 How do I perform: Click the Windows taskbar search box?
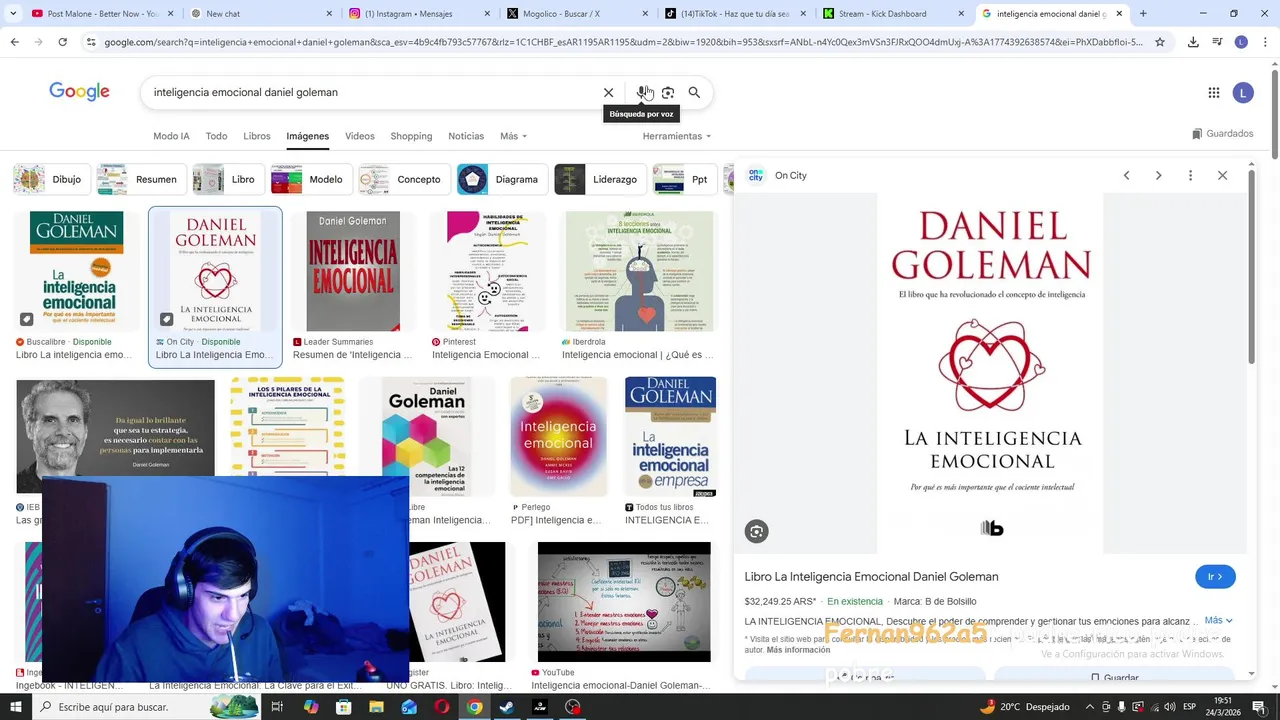pos(148,707)
